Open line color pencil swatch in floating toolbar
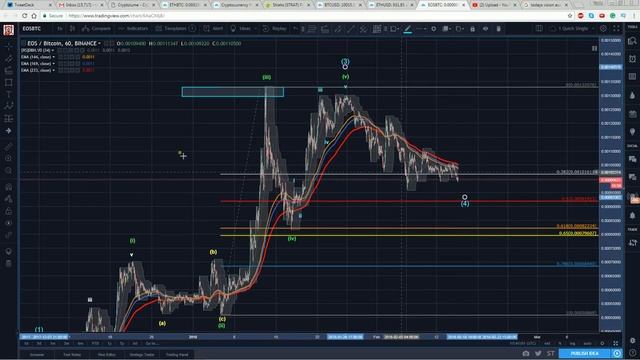The height and width of the screenshot is (360, 640). 407,29
